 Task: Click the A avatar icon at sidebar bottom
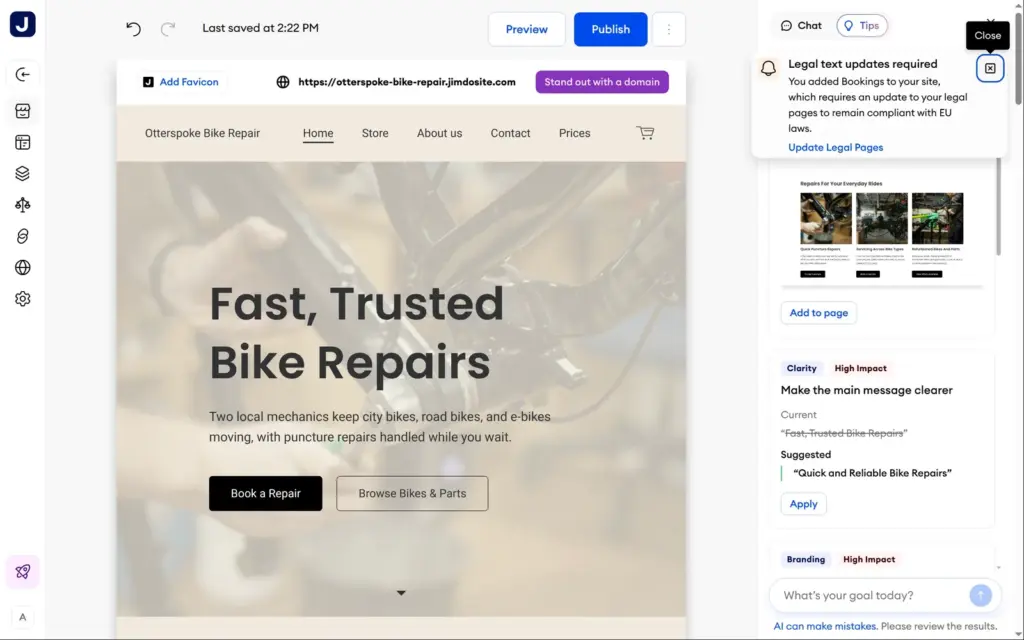22,617
